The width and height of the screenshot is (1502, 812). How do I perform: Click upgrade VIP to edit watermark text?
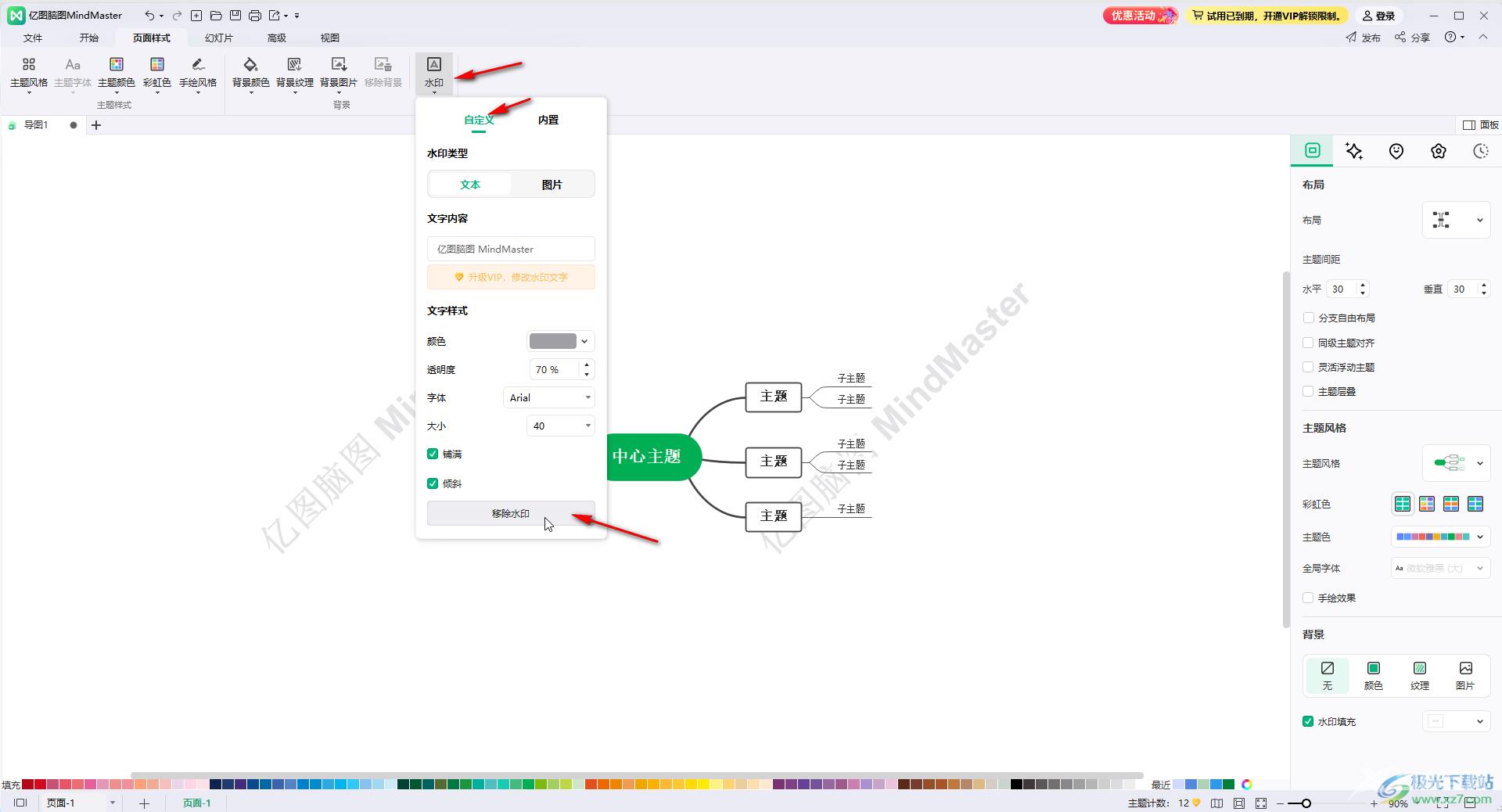tap(511, 277)
